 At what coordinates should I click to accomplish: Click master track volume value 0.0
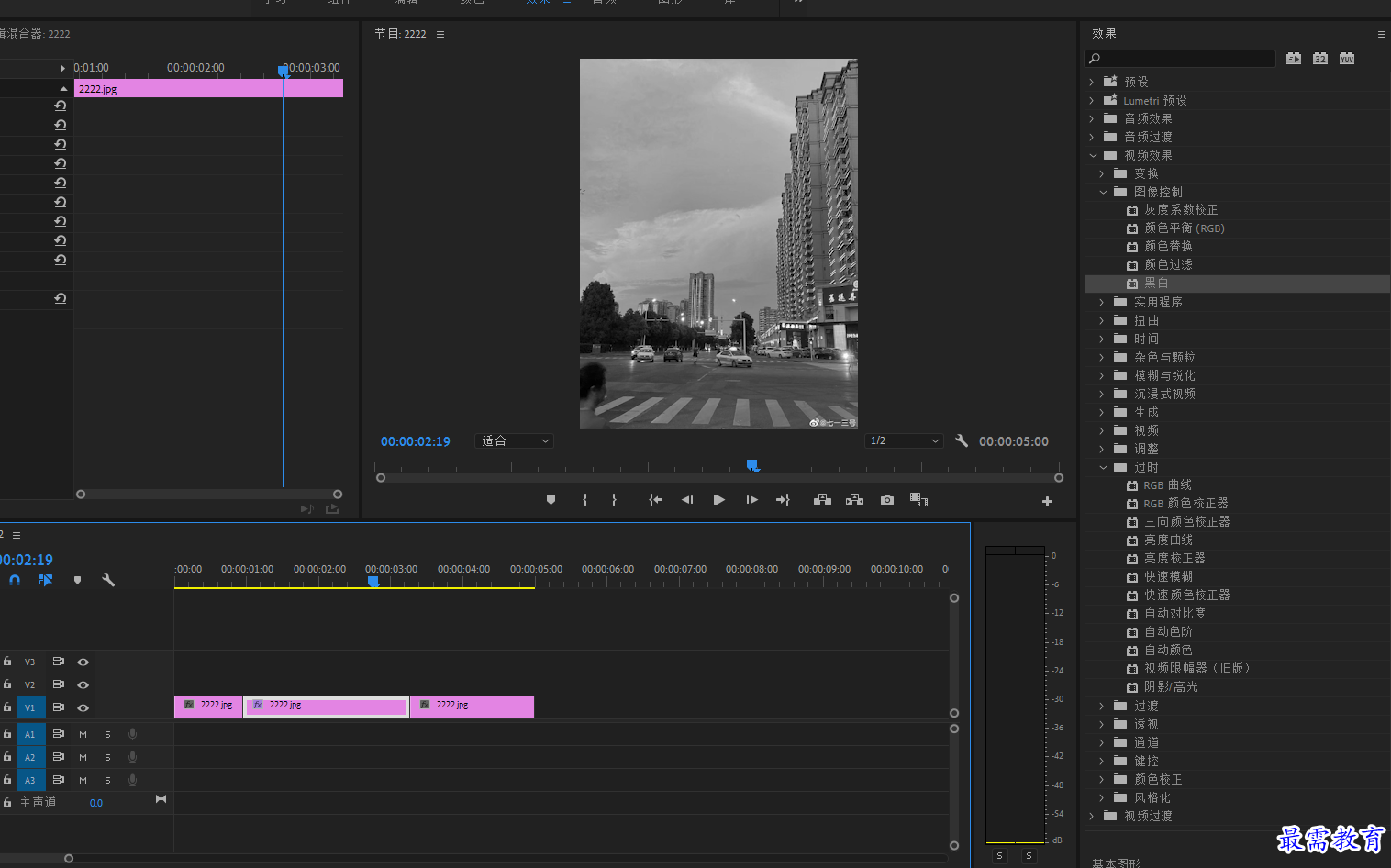coord(96,803)
